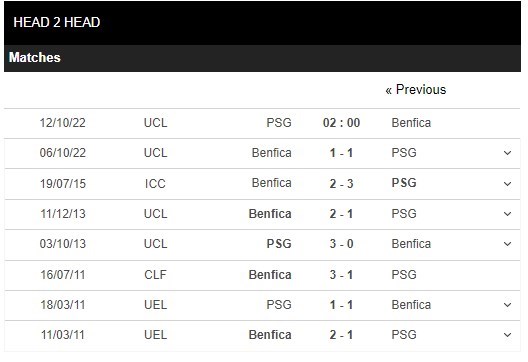This screenshot has width=528, height=362.
Task: Select bold Benfica in 11/03/11 row
Action: click(x=270, y=335)
